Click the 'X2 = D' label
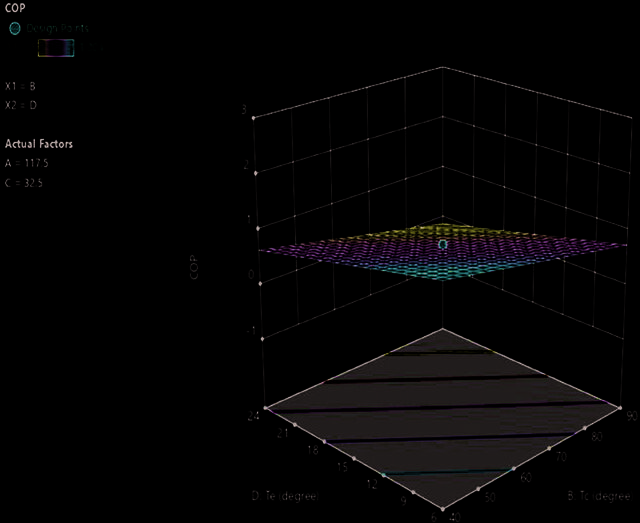The height and width of the screenshot is (523, 640). click(21, 105)
